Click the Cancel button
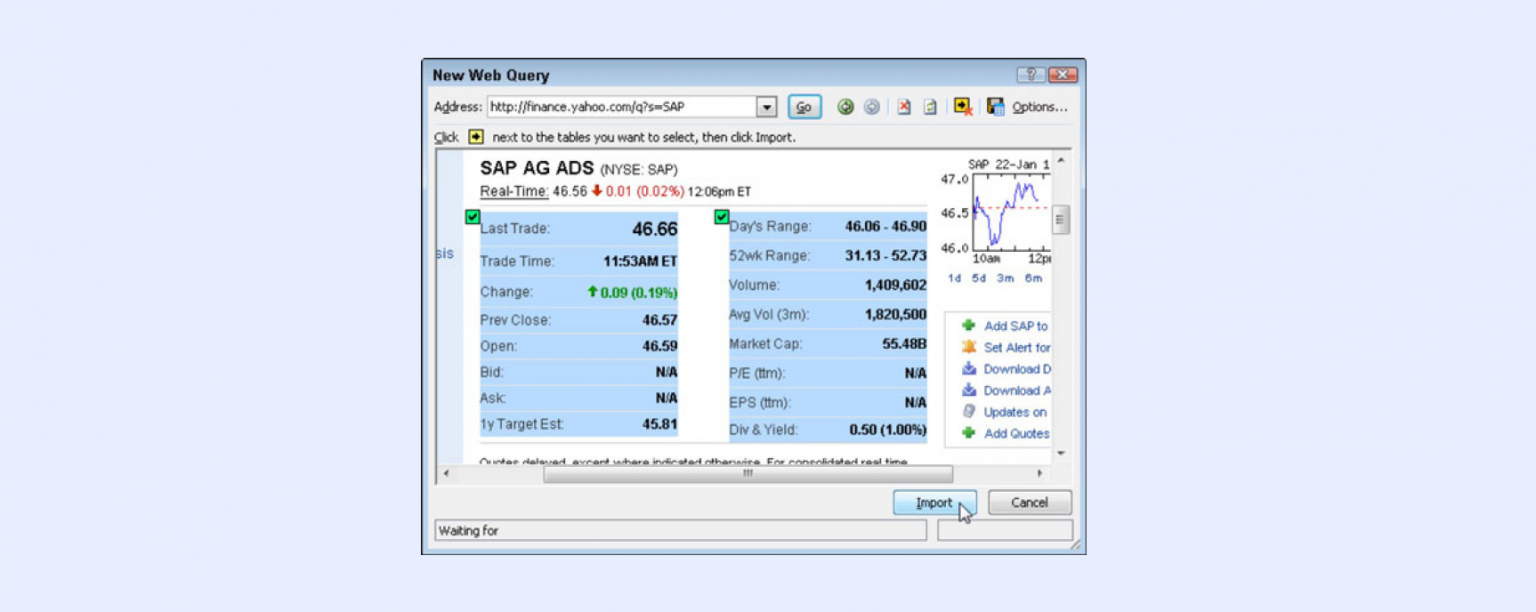Image resolution: width=1536 pixels, height=612 pixels. tap(1029, 503)
